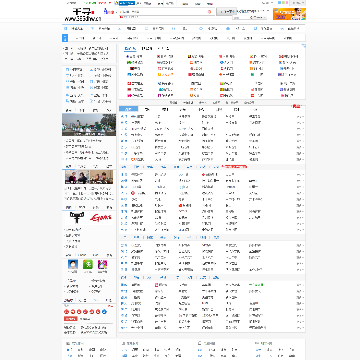Screen dimensions: 360x360
Task: Click the small color theme swatches at top right
Action: (x=283, y=3)
